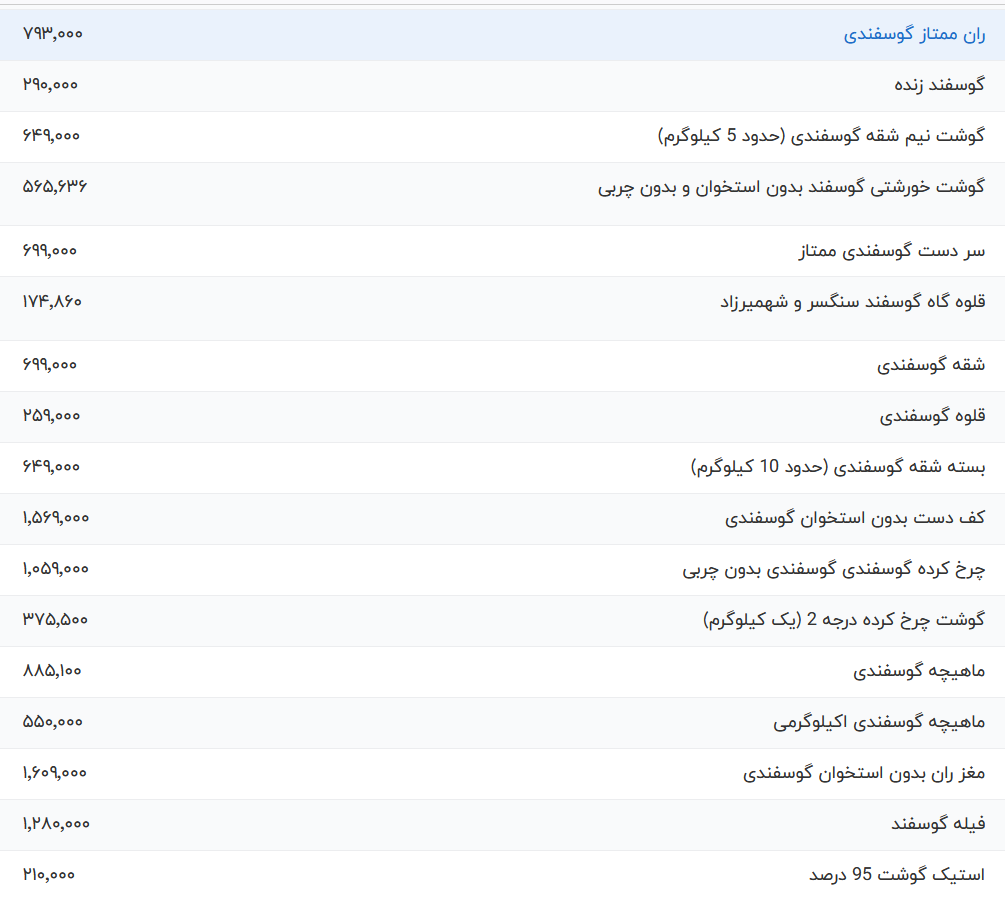This screenshot has width=1005, height=913.
Task: Click the price ۲۹۰,۰۰۰
Action: [x=50, y=85]
